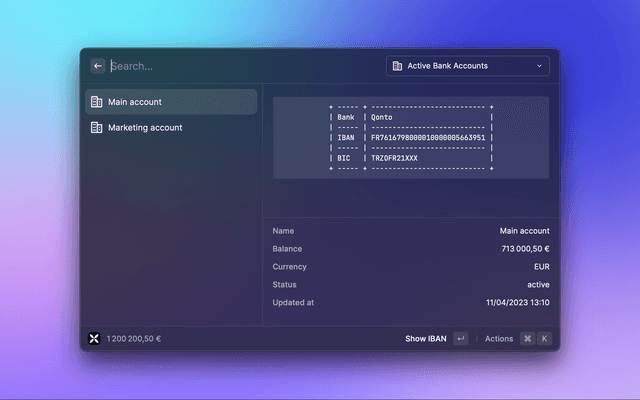Click the bank icon beside Marketing account

tap(97, 128)
